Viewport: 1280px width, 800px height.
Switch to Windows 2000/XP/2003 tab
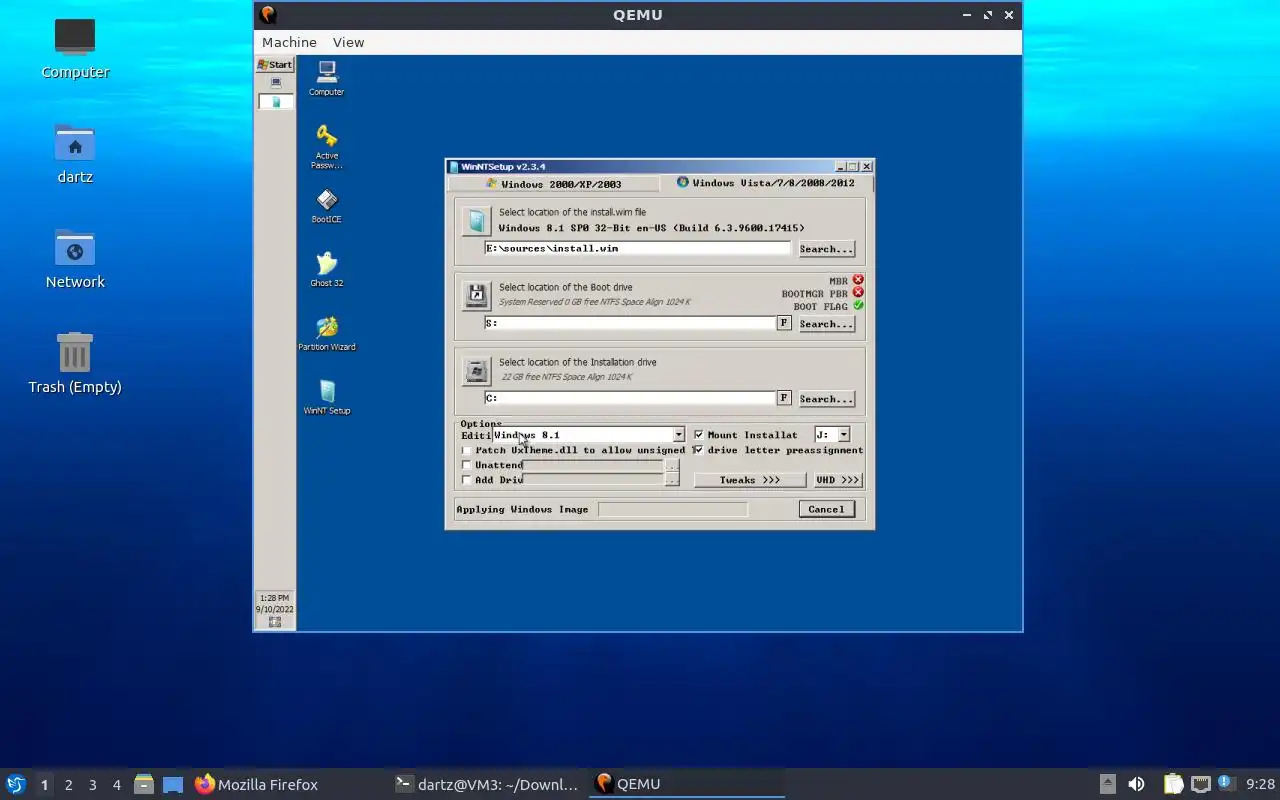pos(554,184)
